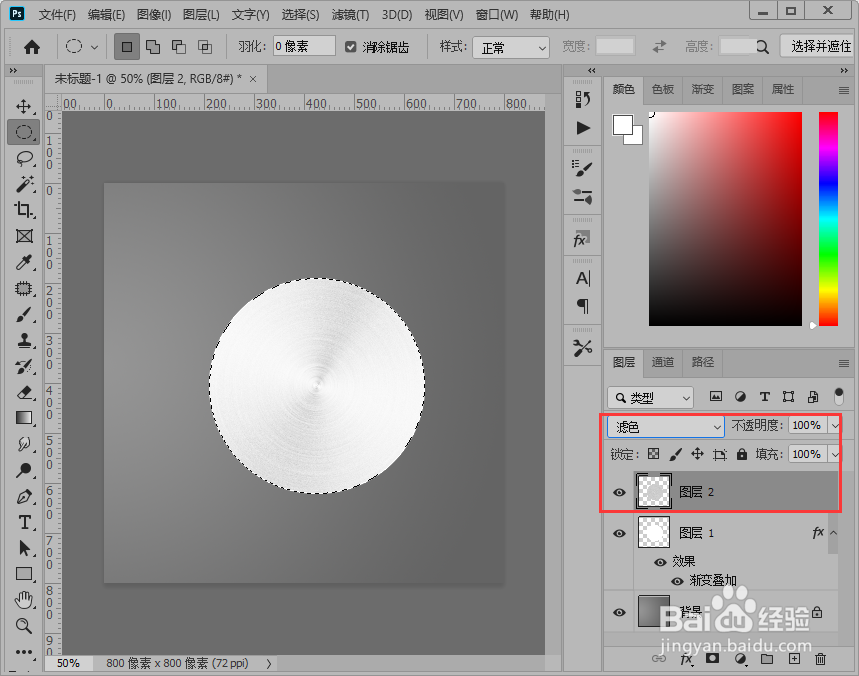
Task: Open the 不透明度 opacity dropdown arrow
Action: (x=835, y=426)
